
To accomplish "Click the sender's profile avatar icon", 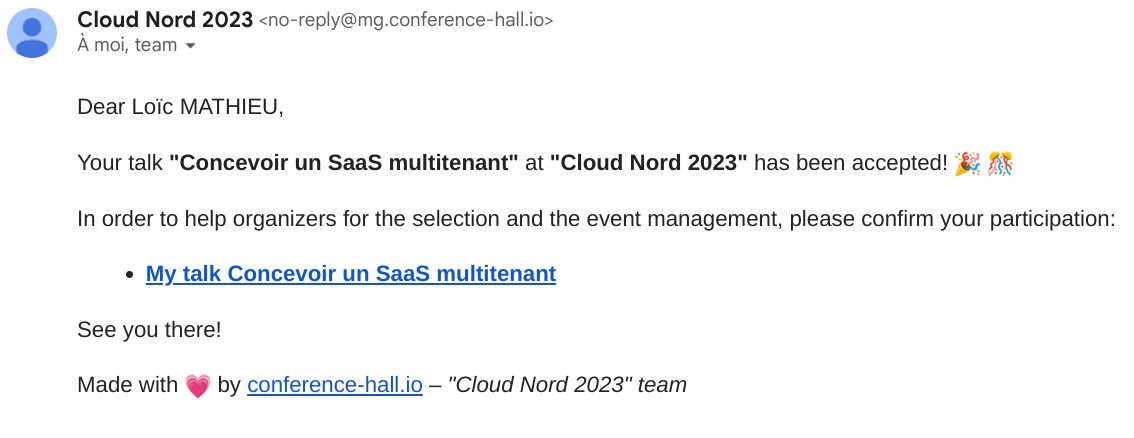I will tap(33, 32).
